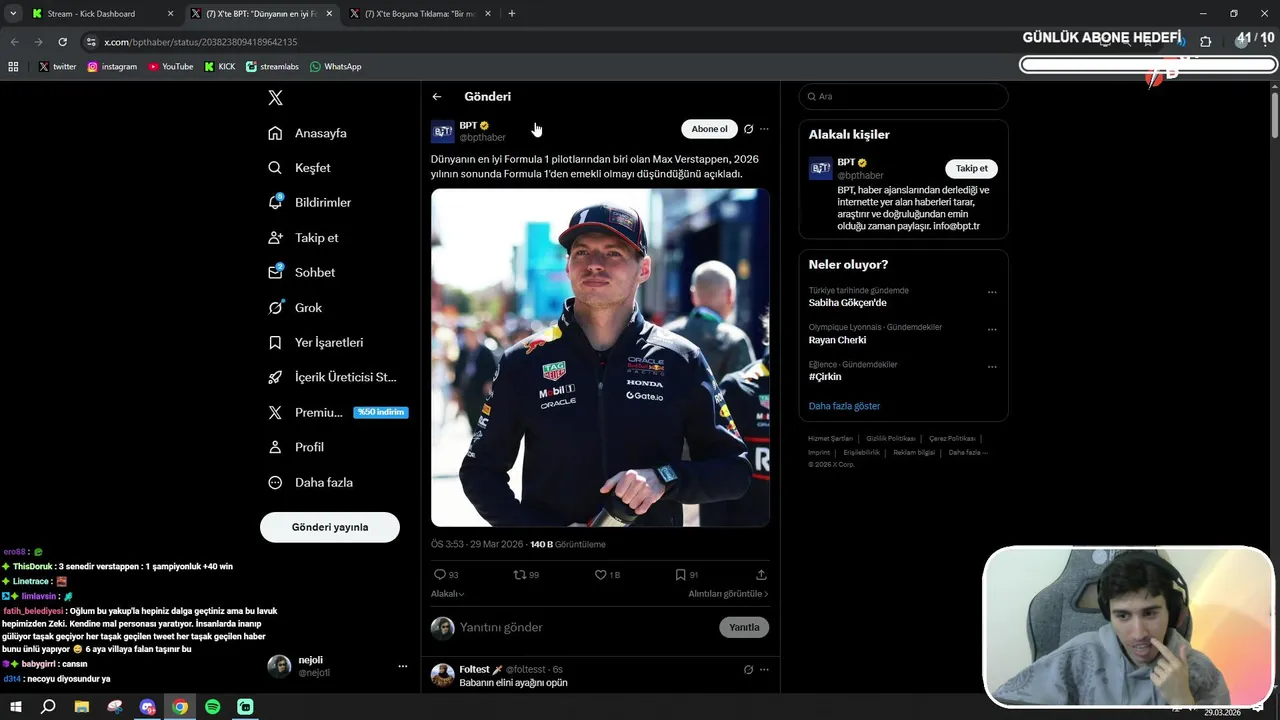Open YouTube bookmark
This screenshot has width=1280, height=720.
(171, 67)
